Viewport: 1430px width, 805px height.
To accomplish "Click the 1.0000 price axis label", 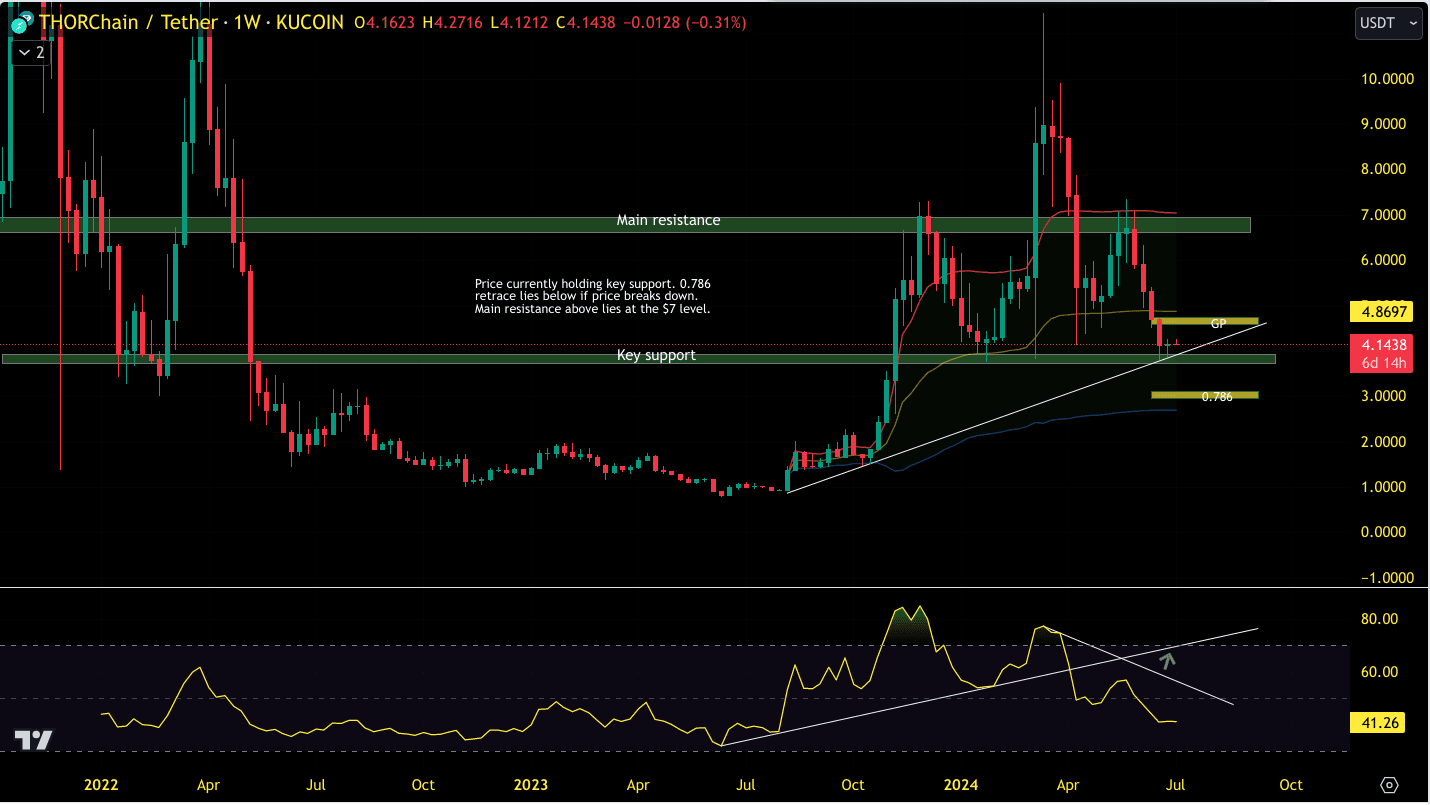I will [x=1384, y=487].
